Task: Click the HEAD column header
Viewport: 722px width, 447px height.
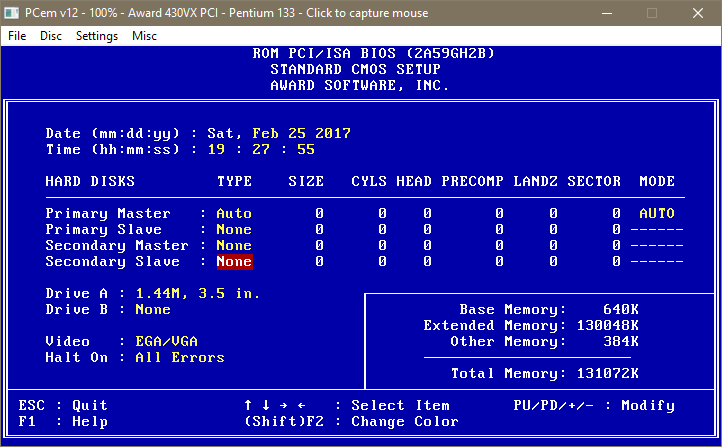Action: pos(414,181)
